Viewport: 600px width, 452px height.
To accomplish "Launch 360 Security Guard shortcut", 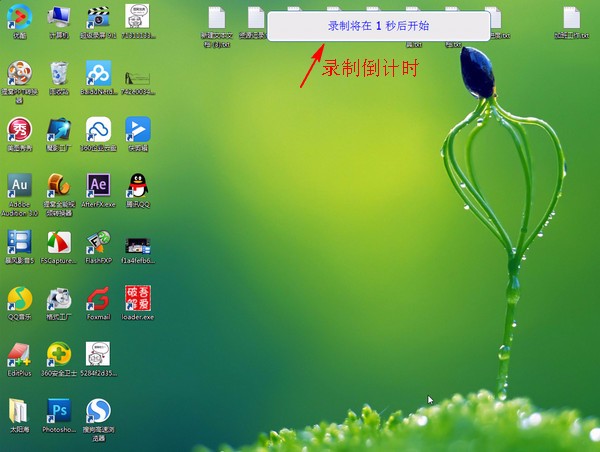I will [x=59, y=359].
